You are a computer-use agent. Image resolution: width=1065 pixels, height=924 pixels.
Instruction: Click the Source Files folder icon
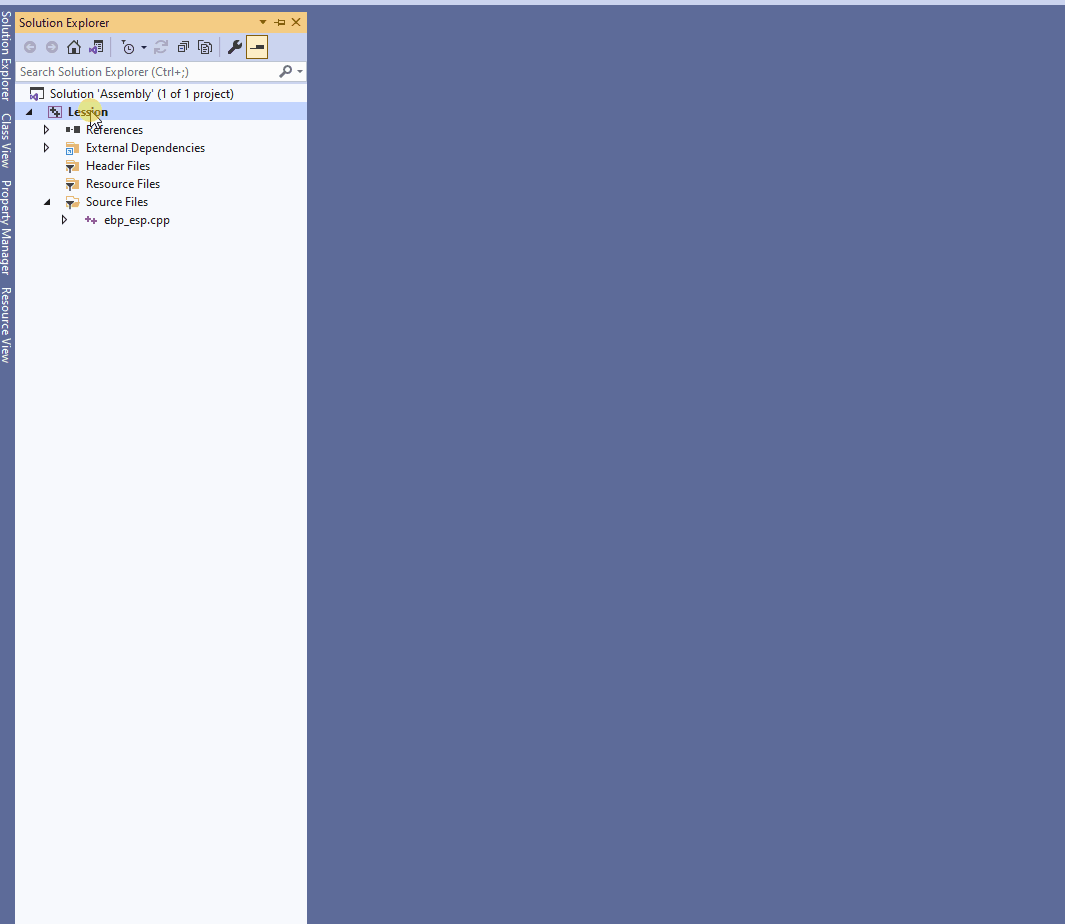point(73,202)
